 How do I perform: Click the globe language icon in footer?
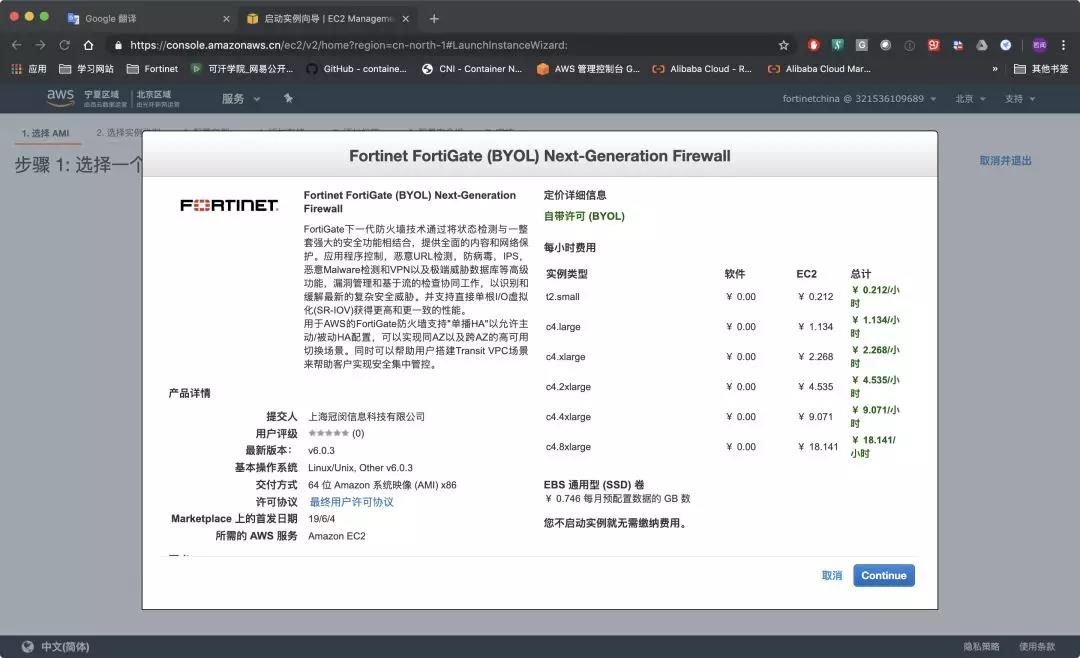(x=28, y=646)
